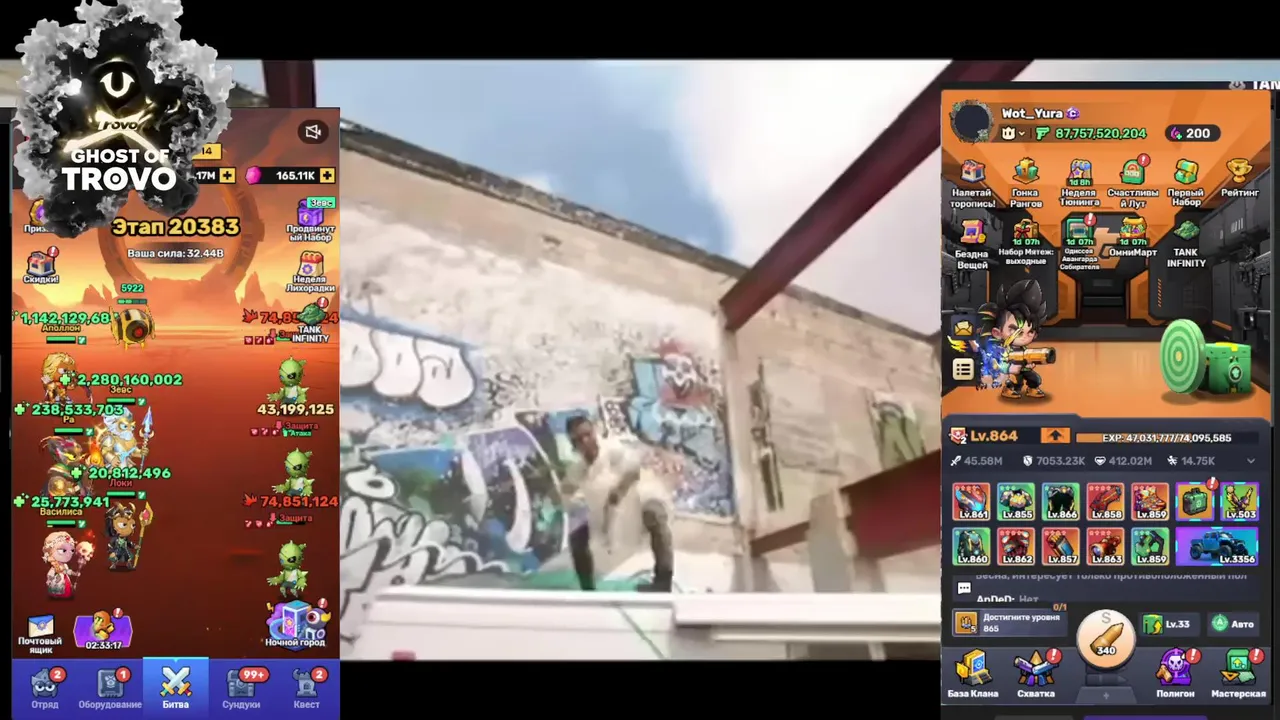Open Налетай торопись event
The height and width of the screenshot is (720, 1280).
click(972, 185)
